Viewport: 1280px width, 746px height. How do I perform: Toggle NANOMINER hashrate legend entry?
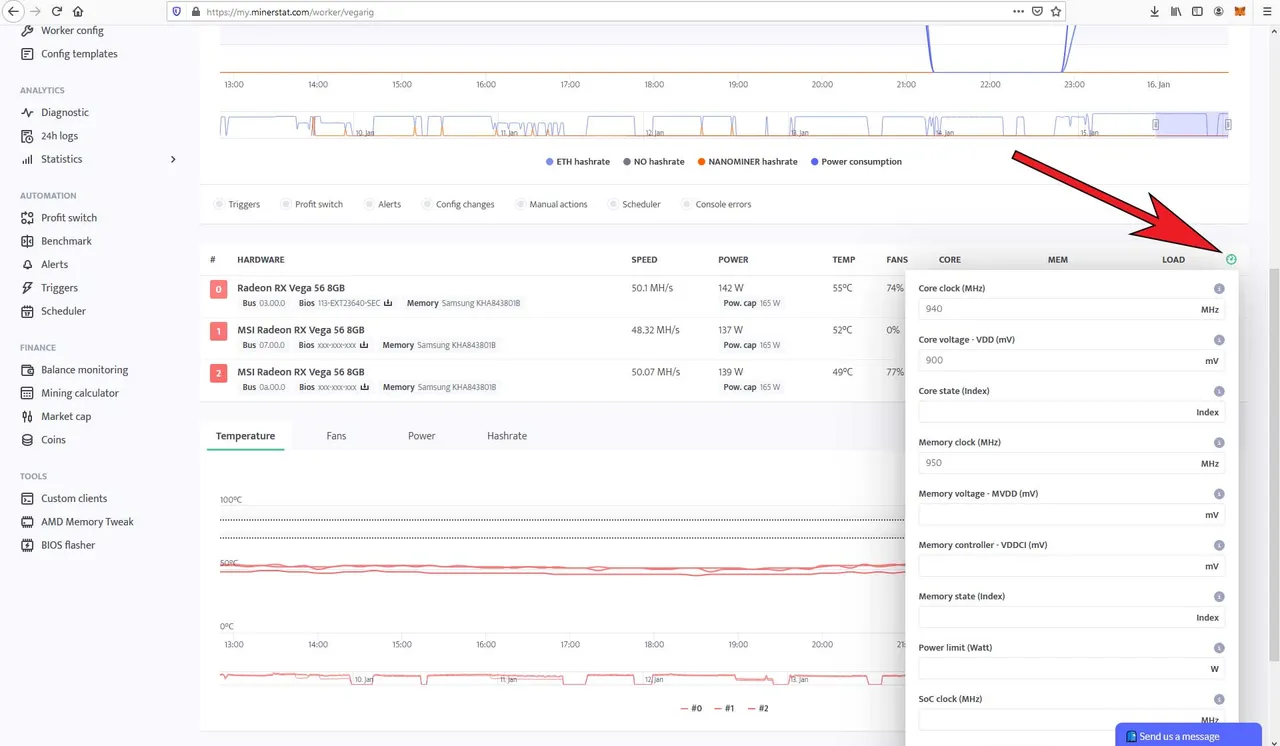pos(748,161)
